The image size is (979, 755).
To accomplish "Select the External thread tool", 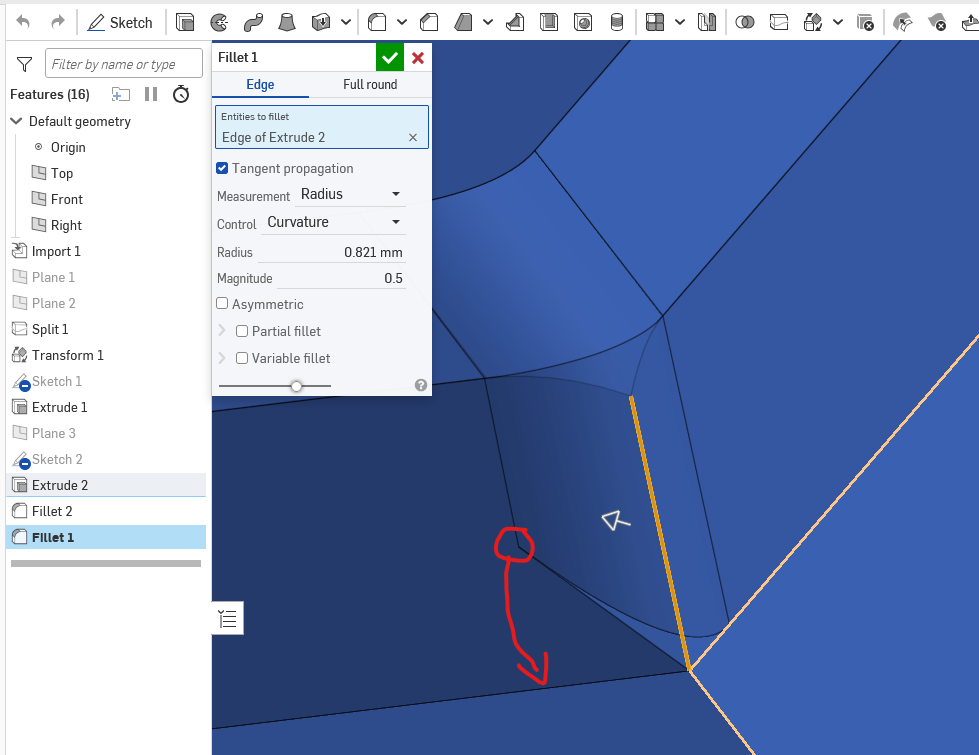I will [x=617, y=22].
